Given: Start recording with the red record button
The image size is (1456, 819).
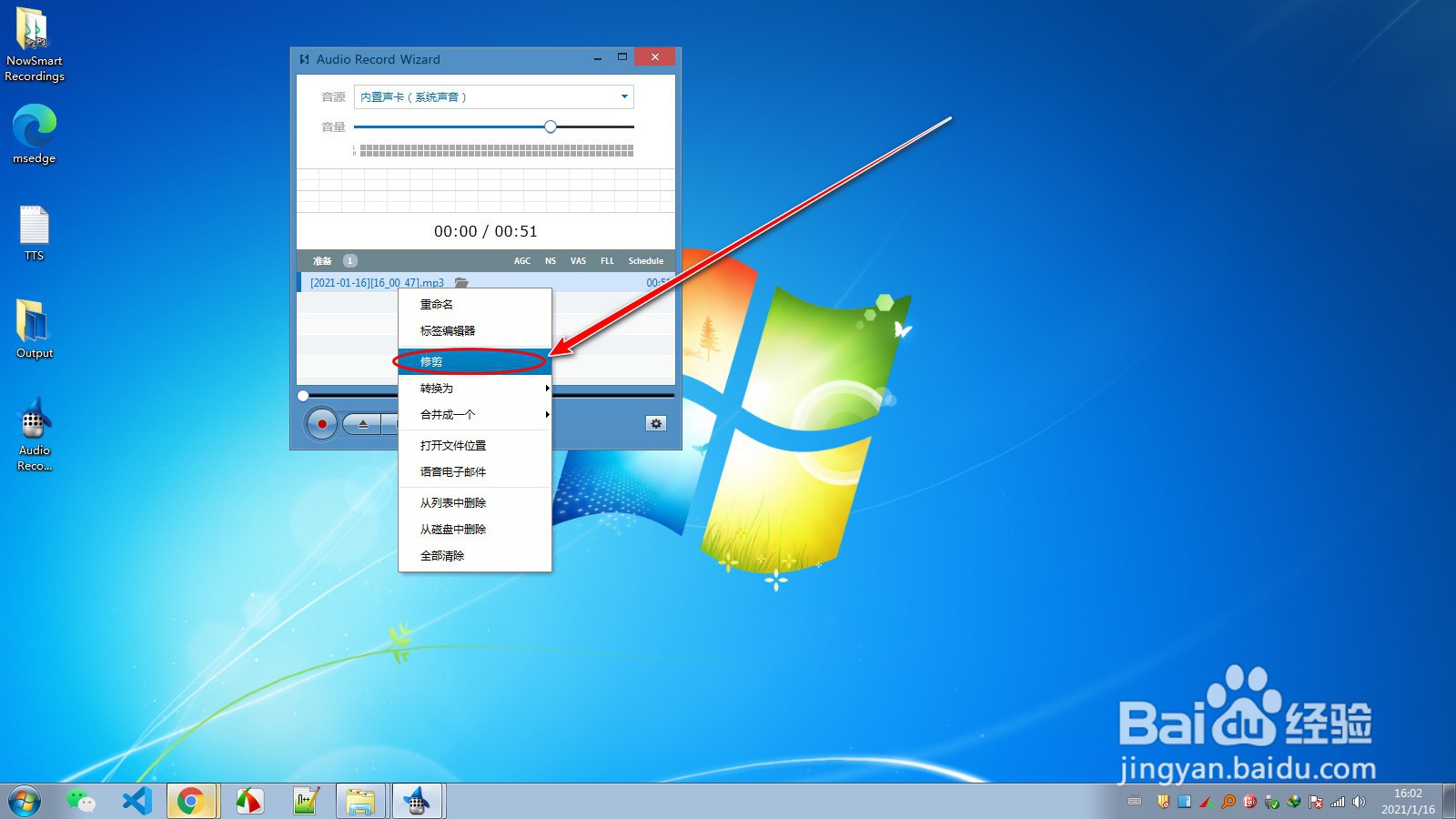Looking at the screenshot, I should pos(321,424).
